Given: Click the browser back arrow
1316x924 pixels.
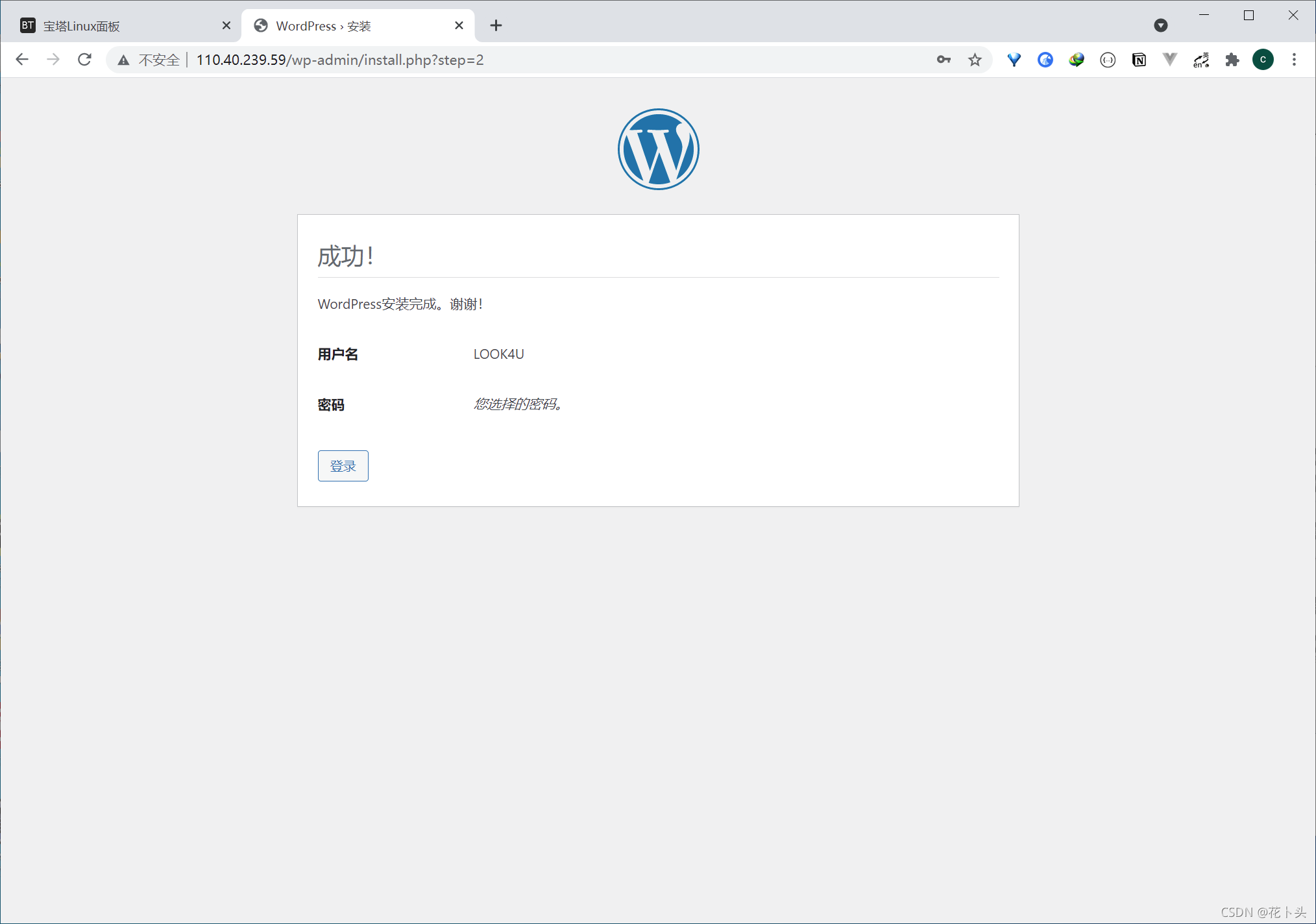Looking at the screenshot, I should pos(22,60).
